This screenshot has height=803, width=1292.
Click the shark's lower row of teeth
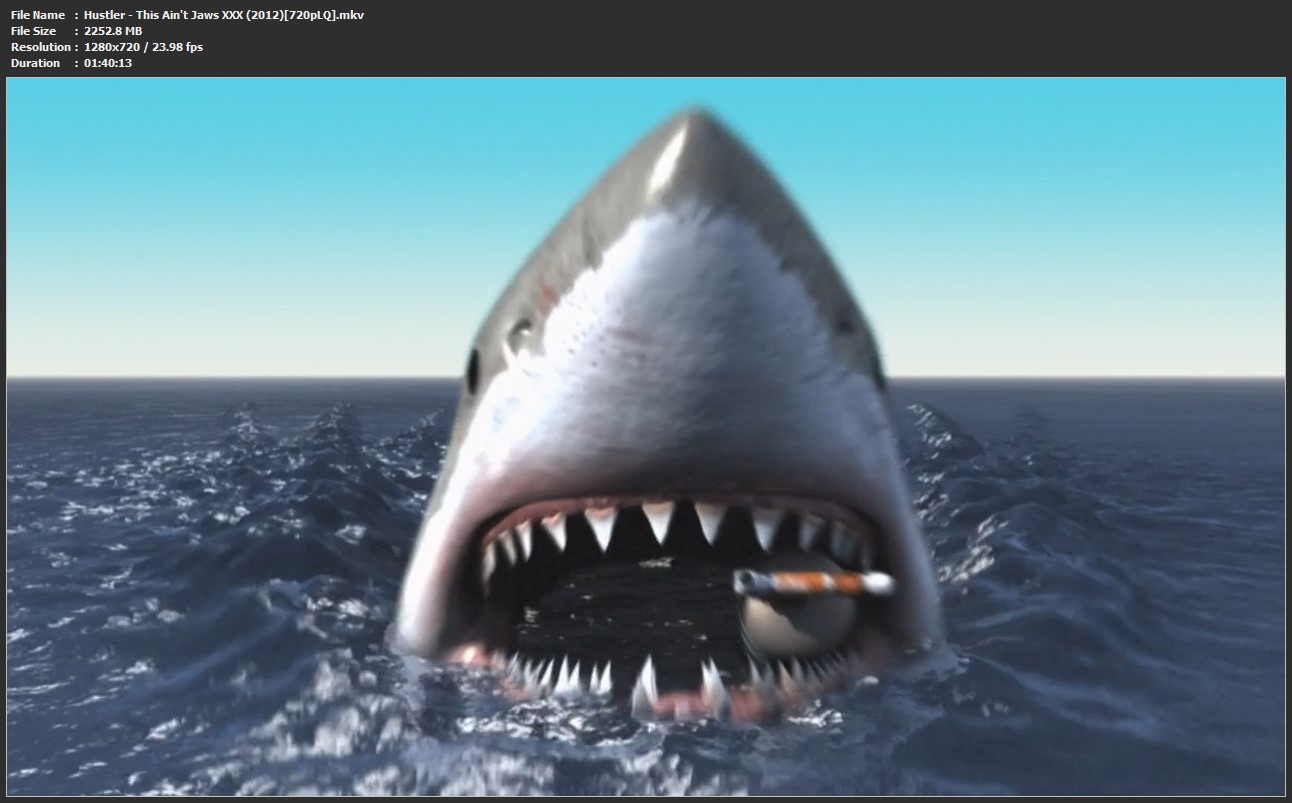(x=640, y=680)
